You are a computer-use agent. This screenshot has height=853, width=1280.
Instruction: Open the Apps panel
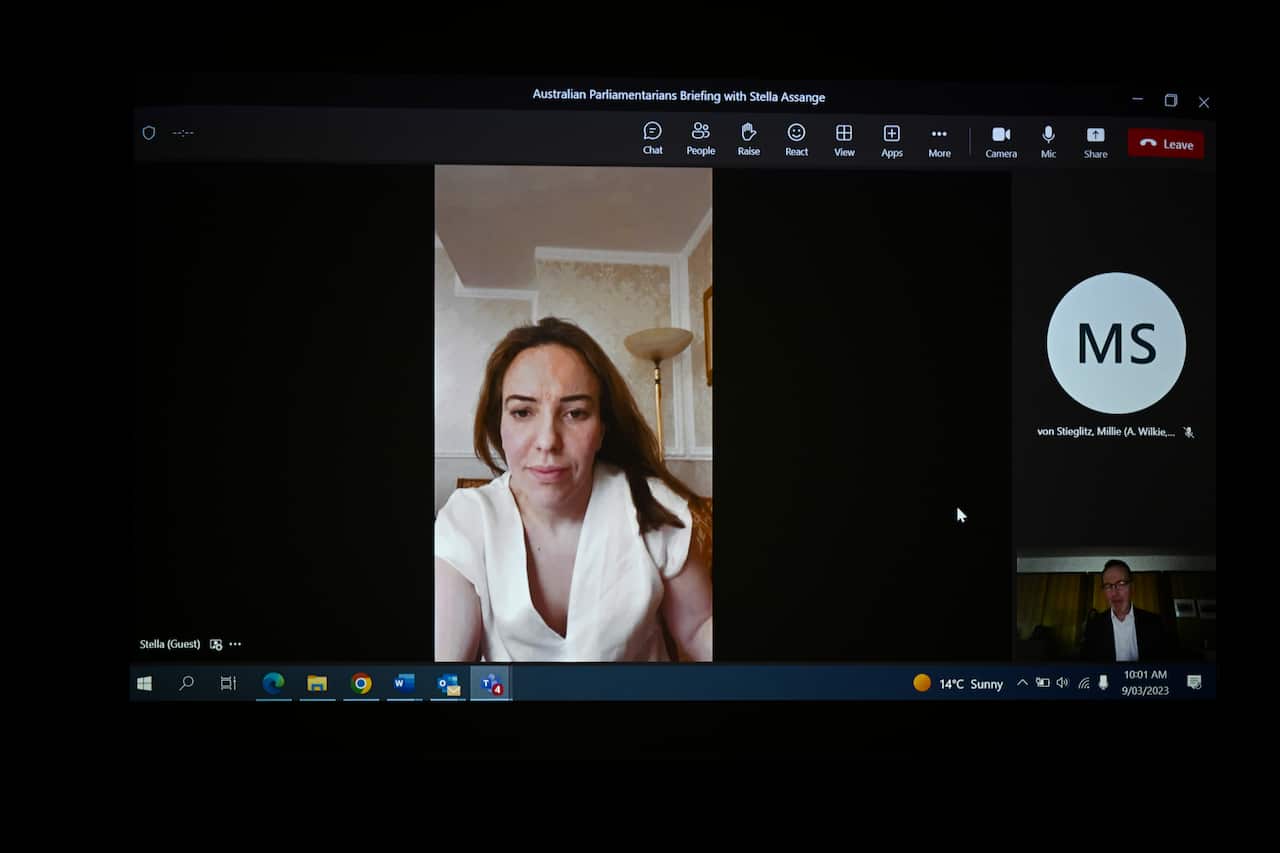[x=891, y=138]
